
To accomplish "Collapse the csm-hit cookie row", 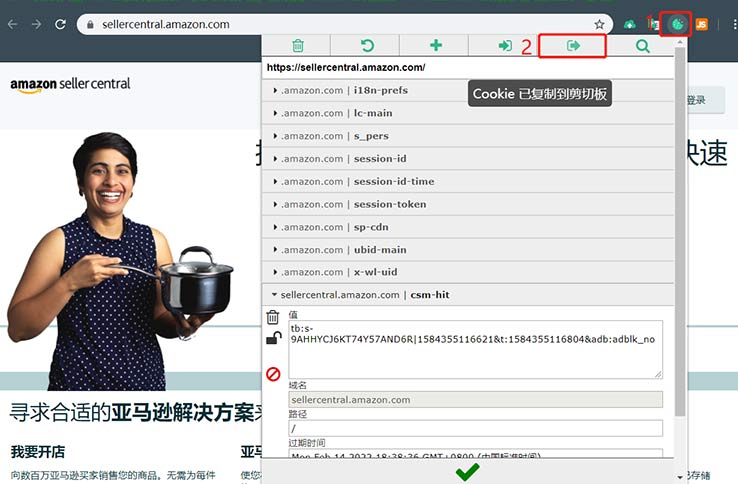I will click(x=468, y=295).
